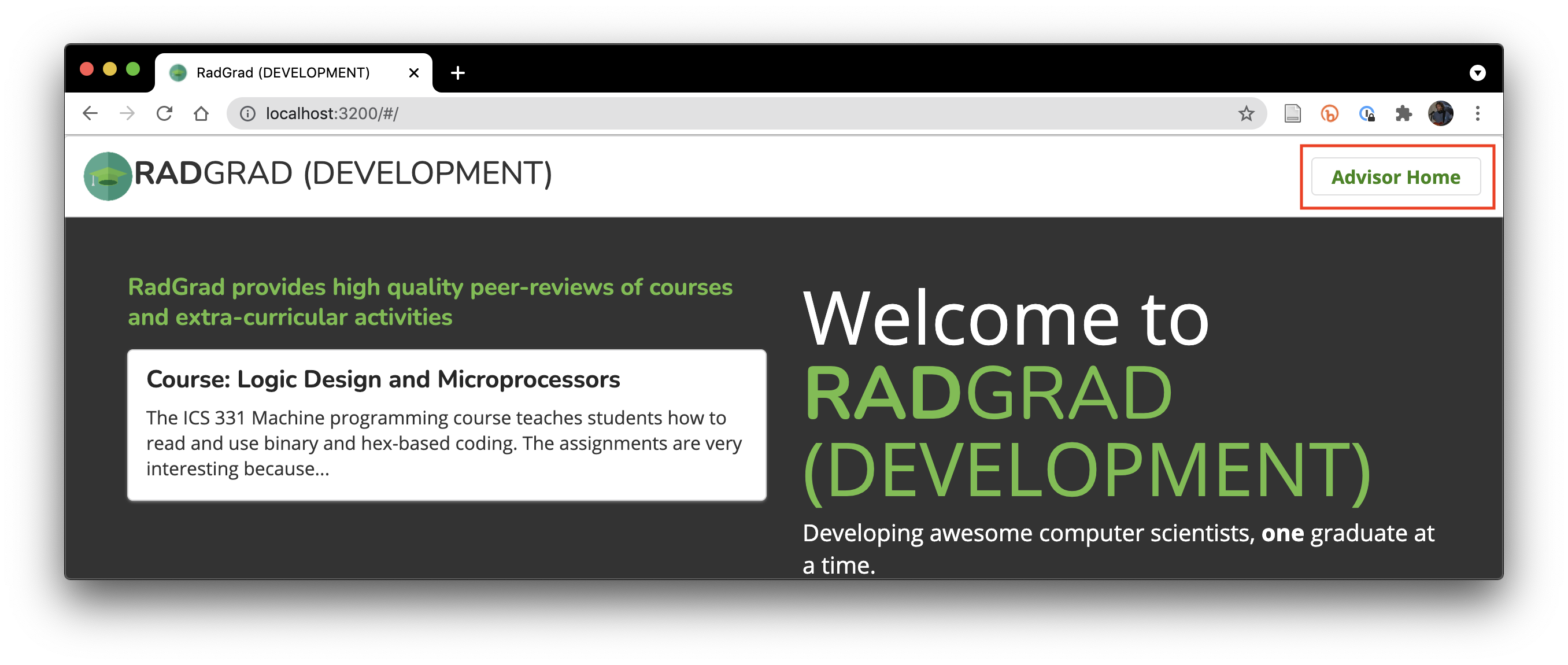Go to browser home icon
The height and width of the screenshot is (665, 1568).
click(x=201, y=113)
